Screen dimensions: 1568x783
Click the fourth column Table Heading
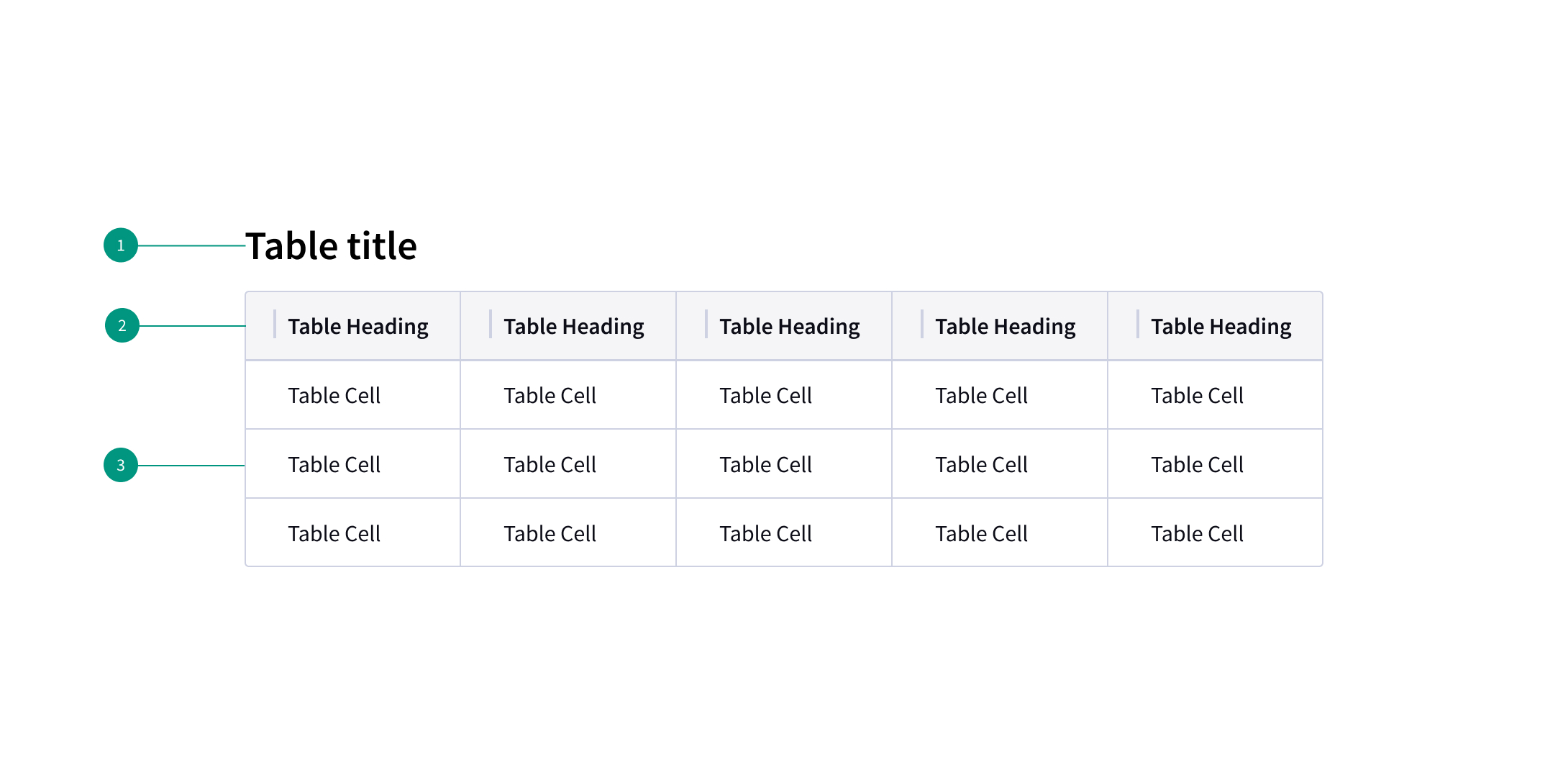click(1006, 327)
